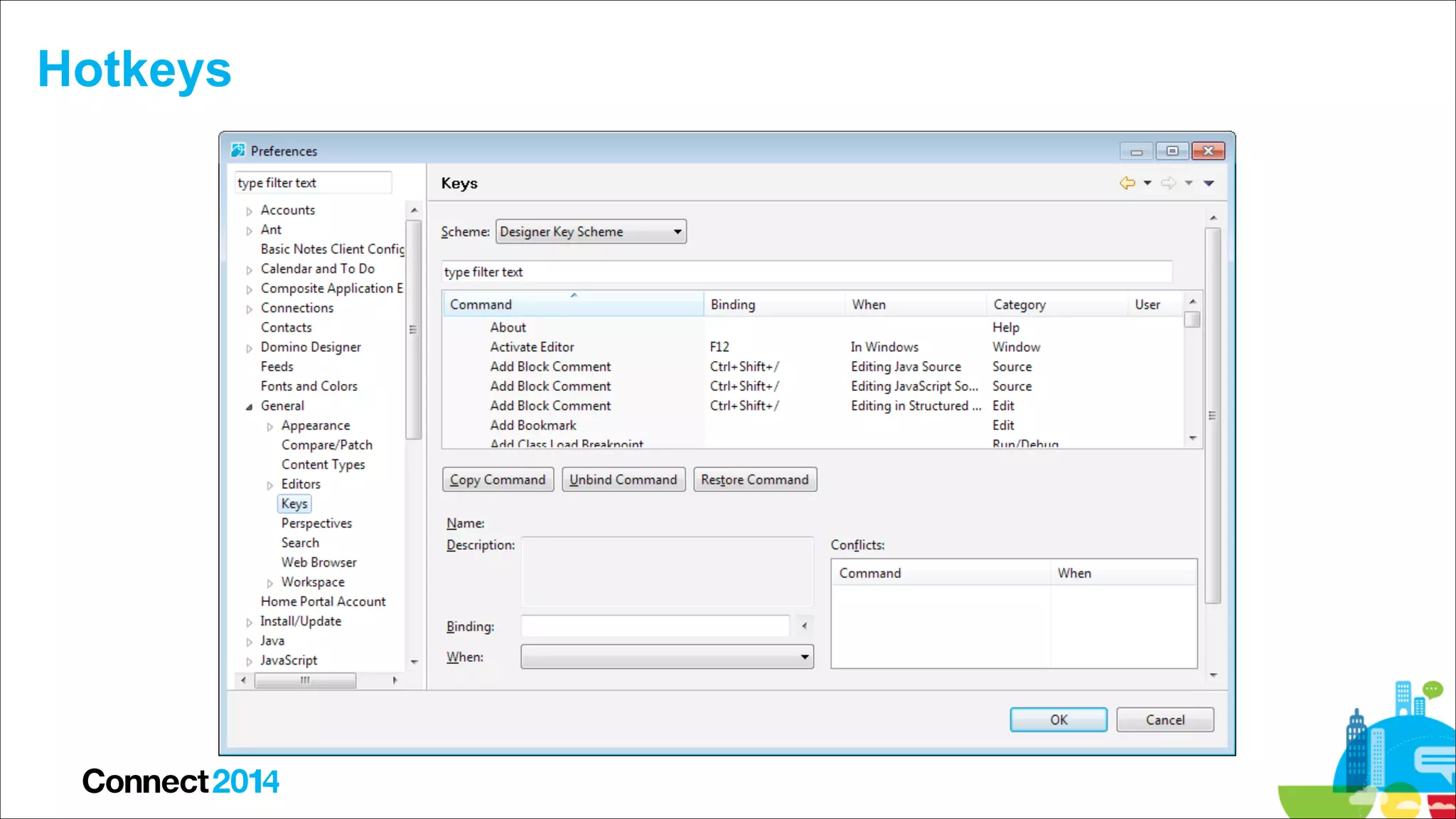
Task: Expand the Editors tree node
Action: 270,486
